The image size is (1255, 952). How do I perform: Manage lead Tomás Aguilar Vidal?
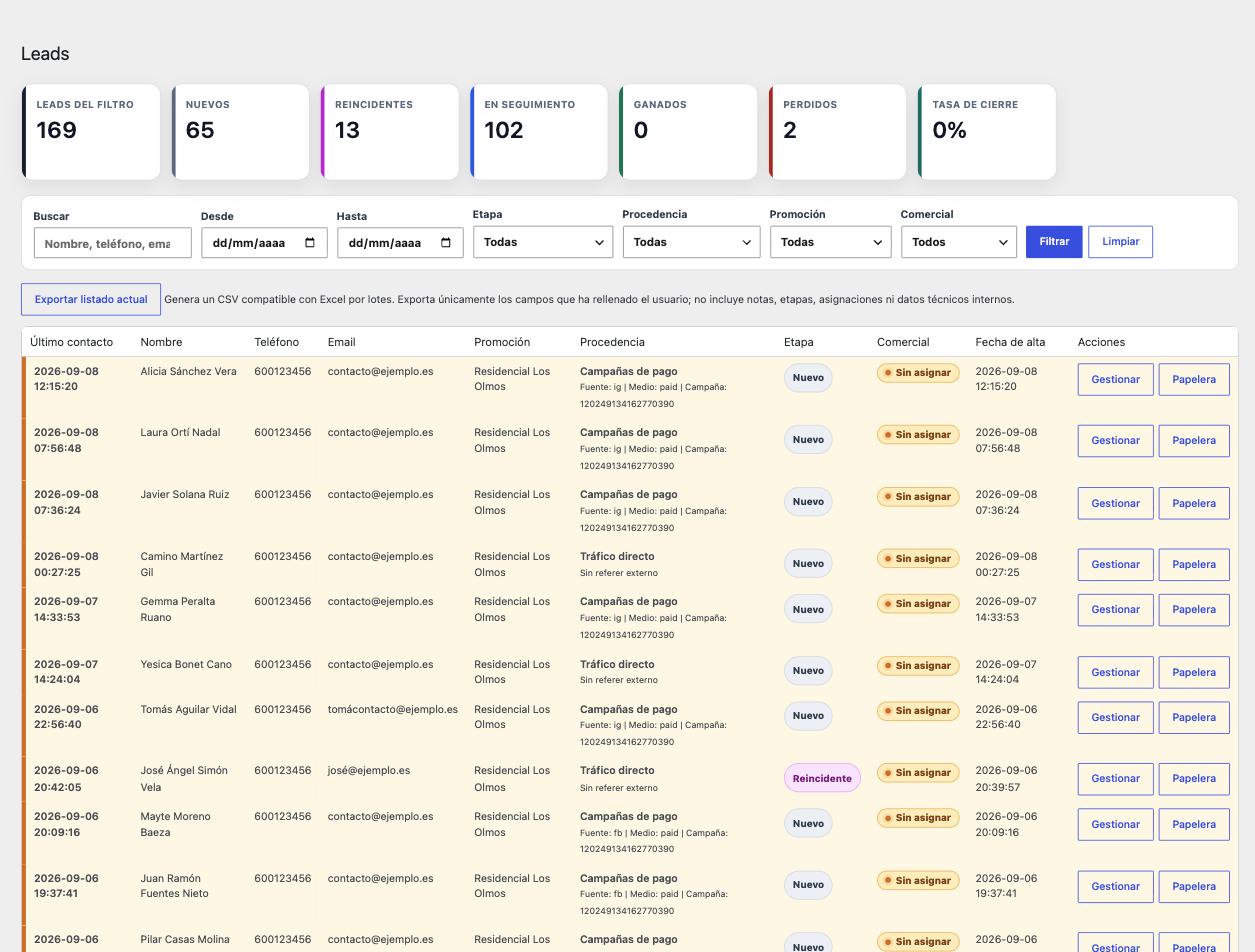pyautogui.click(x=1115, y=717)
